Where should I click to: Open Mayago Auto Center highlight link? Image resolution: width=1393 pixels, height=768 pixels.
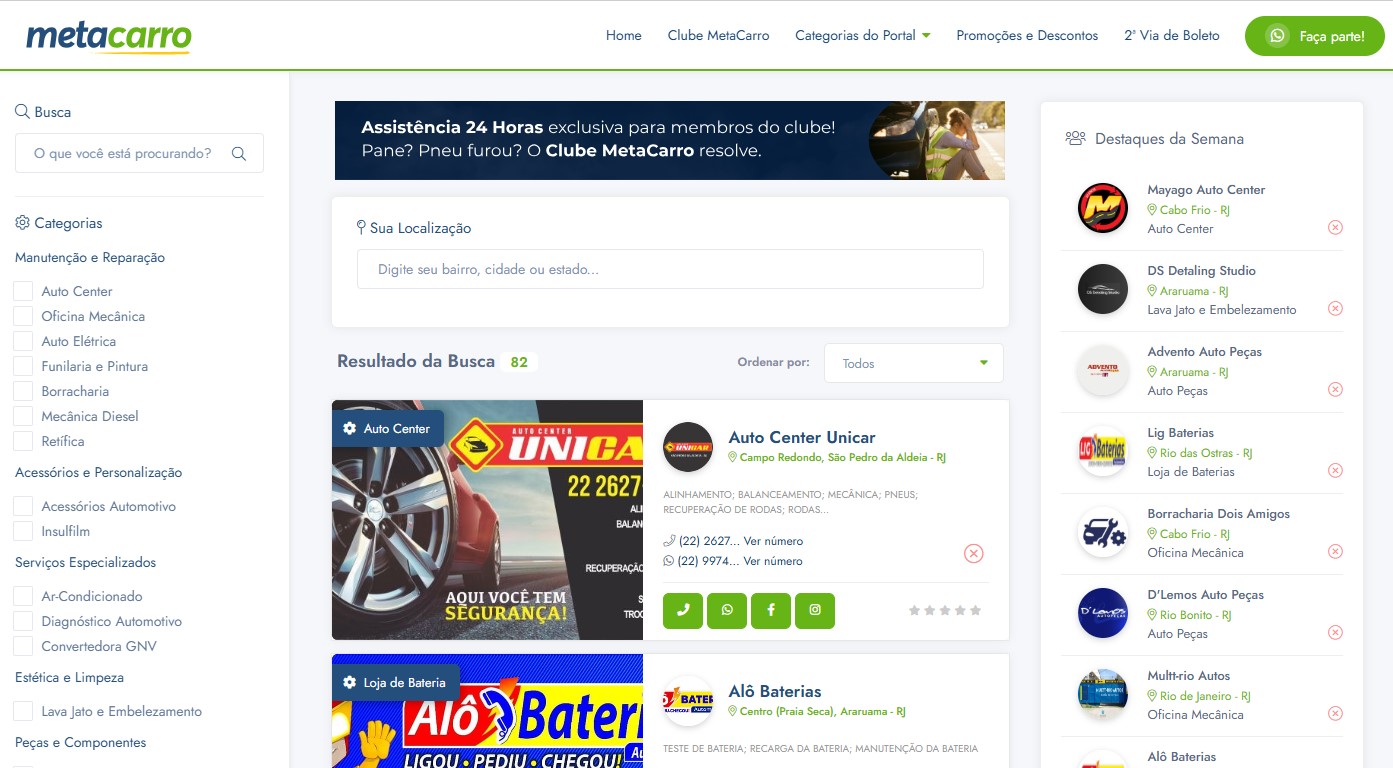(1206, 190)
